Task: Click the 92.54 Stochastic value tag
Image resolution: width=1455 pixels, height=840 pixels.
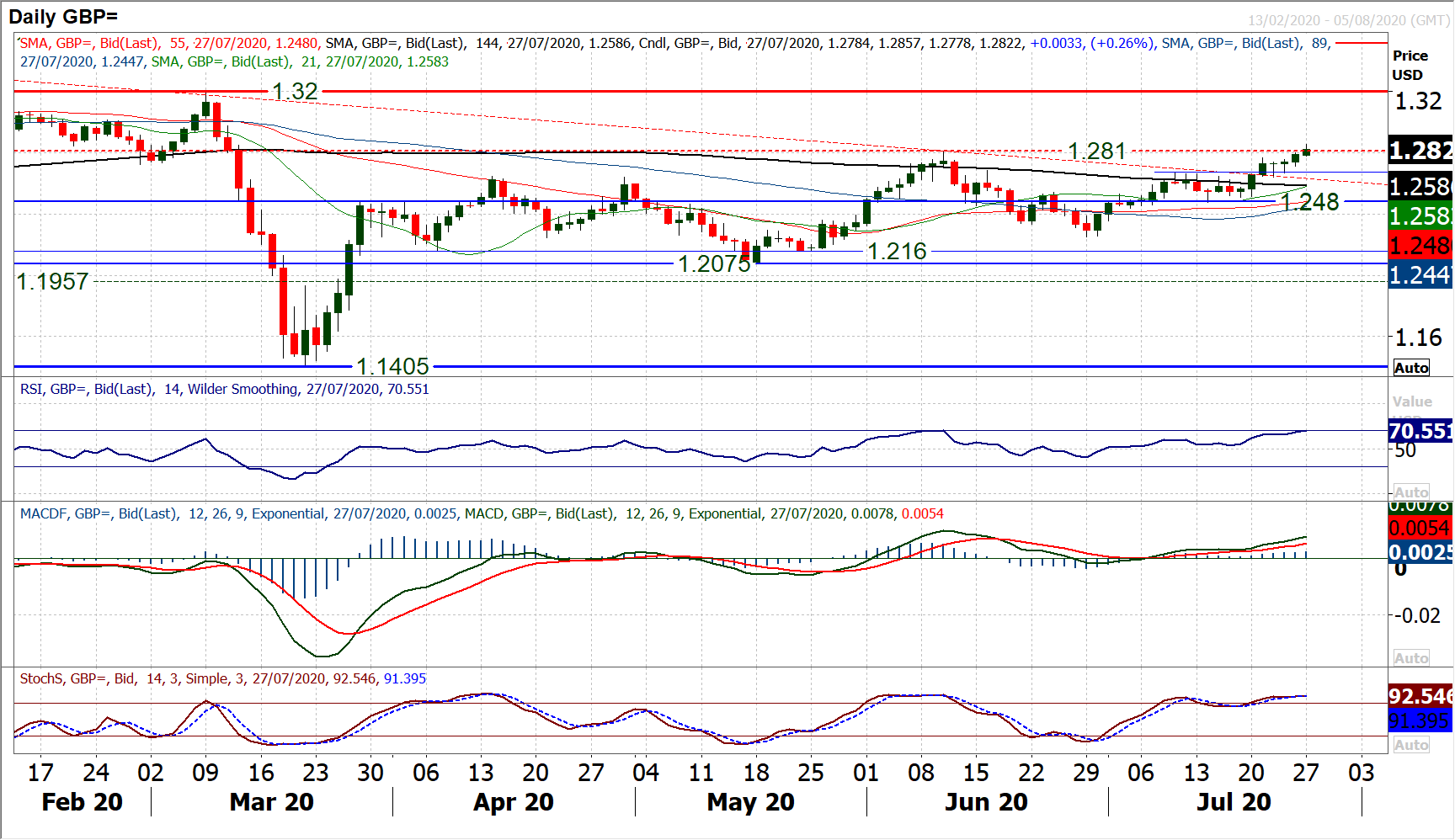Action: coord(1420,696)
